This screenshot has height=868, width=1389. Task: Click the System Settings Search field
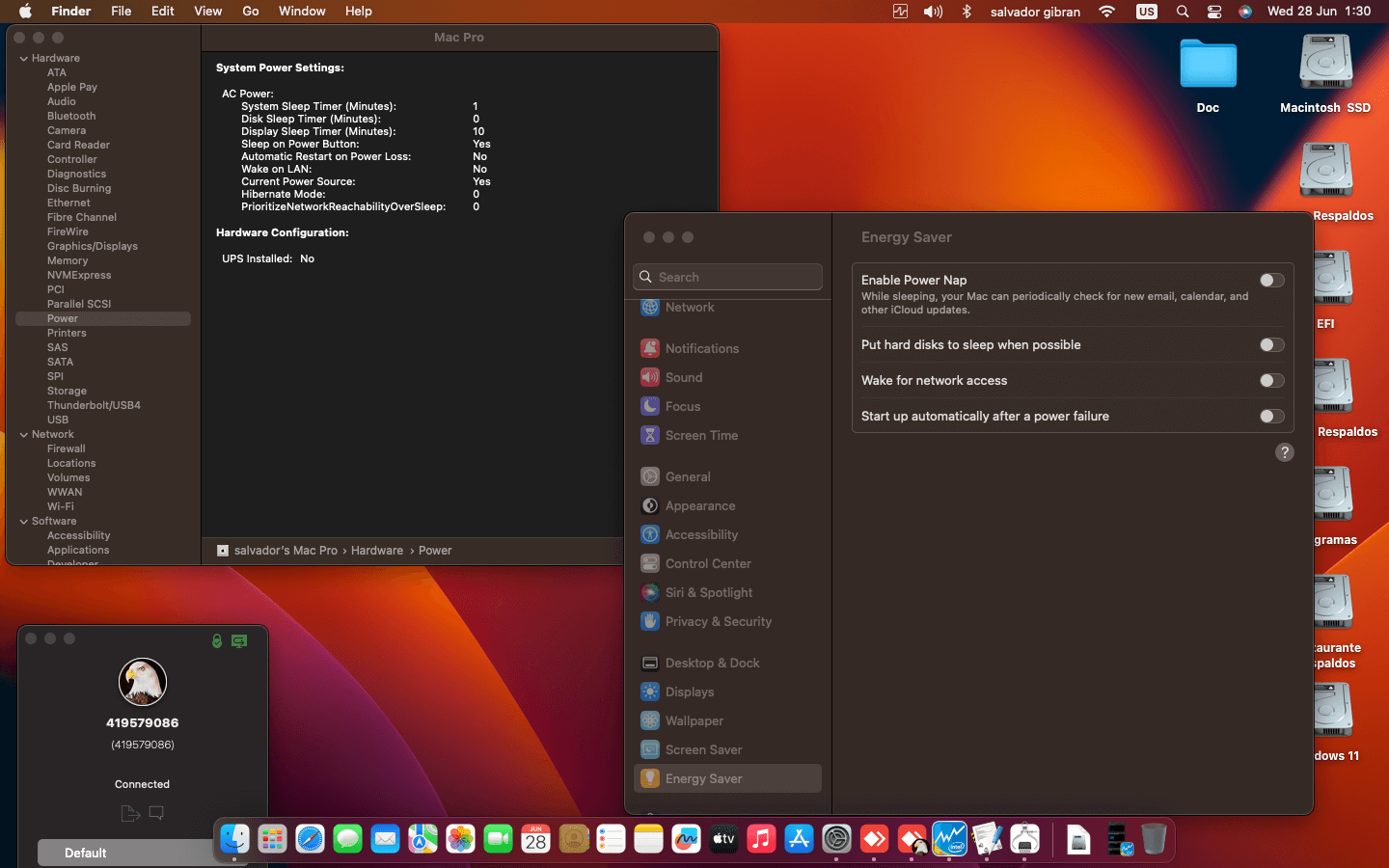tap(728, 277)
